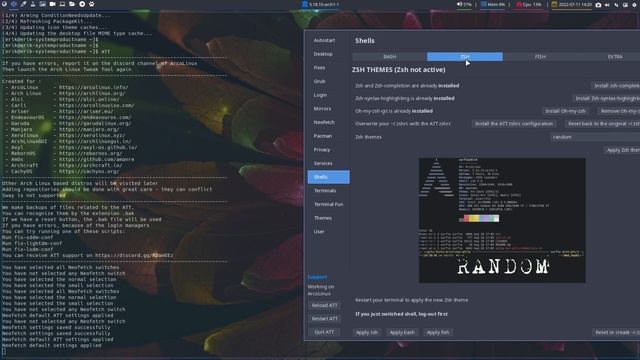Click the Install Oh-my-zsh button
Viewport: 640px width, 360px height.
tap(565, 111)
